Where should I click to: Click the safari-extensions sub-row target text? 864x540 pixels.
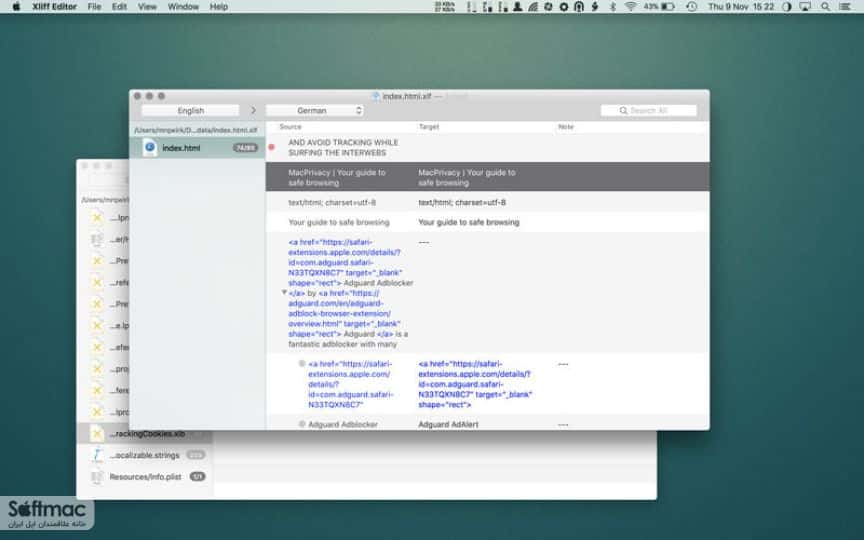coord(475,384)
